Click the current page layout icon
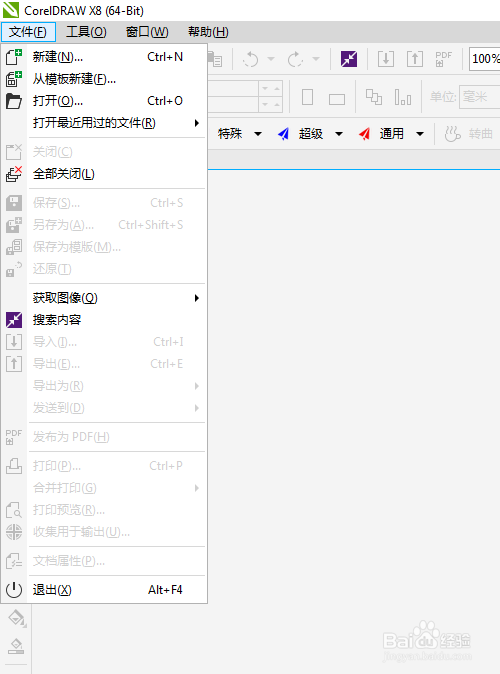 tap(403, 97)
